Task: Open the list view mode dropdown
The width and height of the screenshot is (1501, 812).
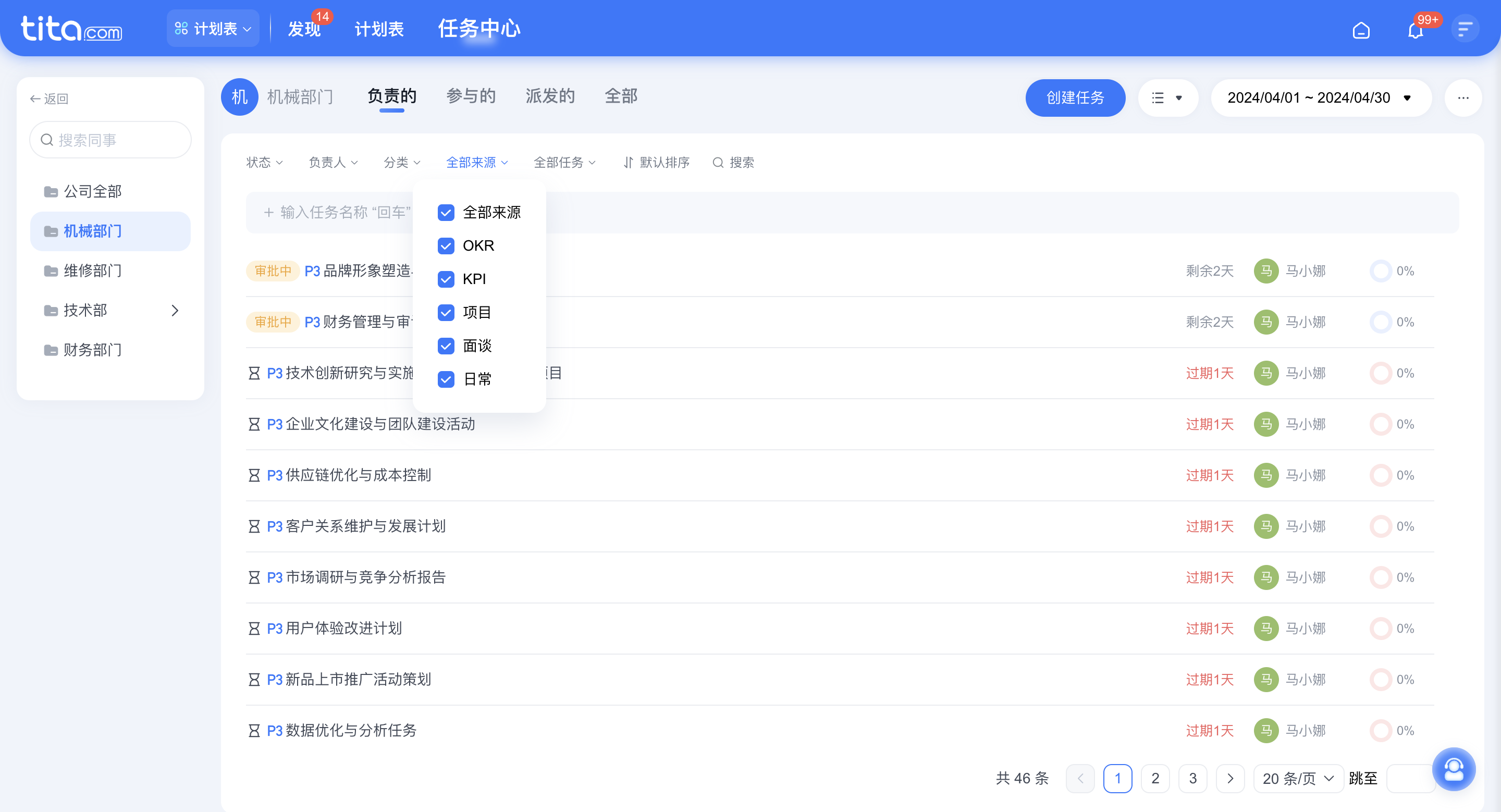Action: (x=1167, y=98)
